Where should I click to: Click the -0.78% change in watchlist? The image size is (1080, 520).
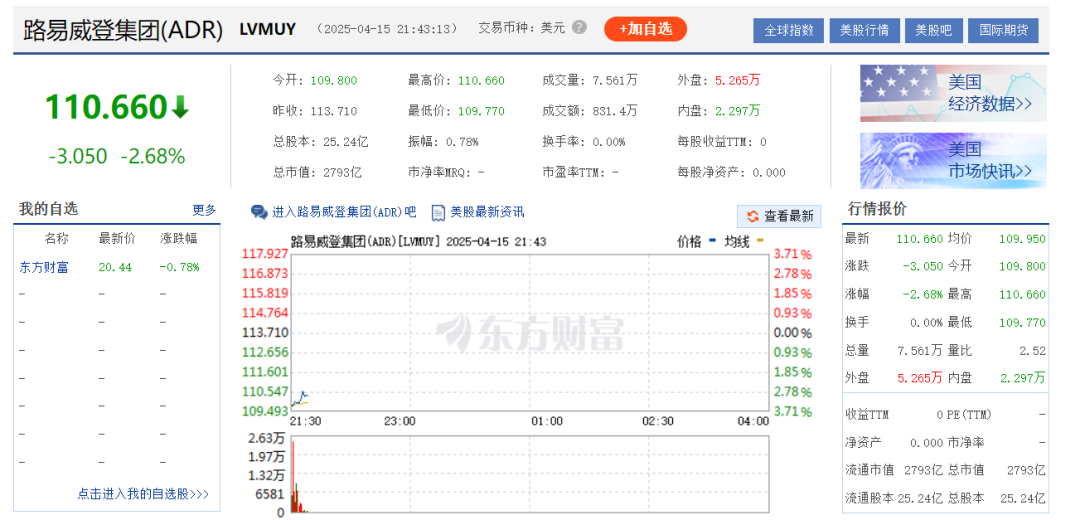click(179, 267)
